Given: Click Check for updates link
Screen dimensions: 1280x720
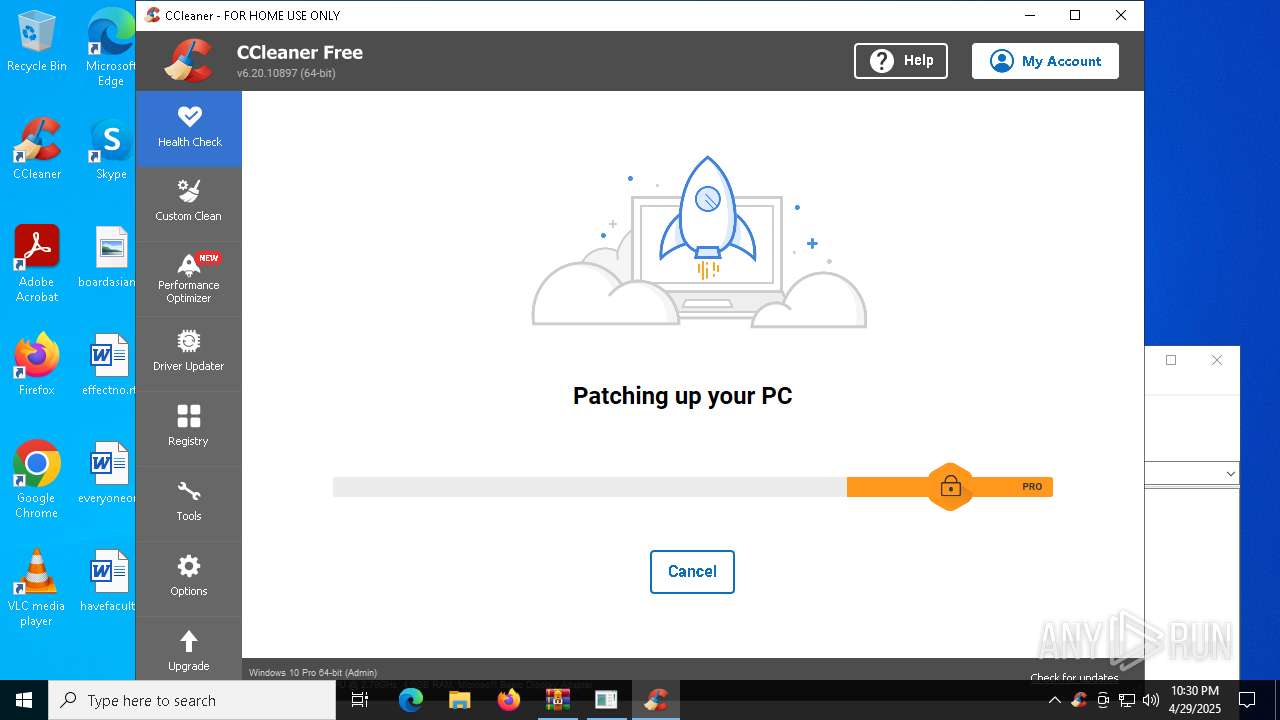Looking at the screenshot, I should 1074,677.
